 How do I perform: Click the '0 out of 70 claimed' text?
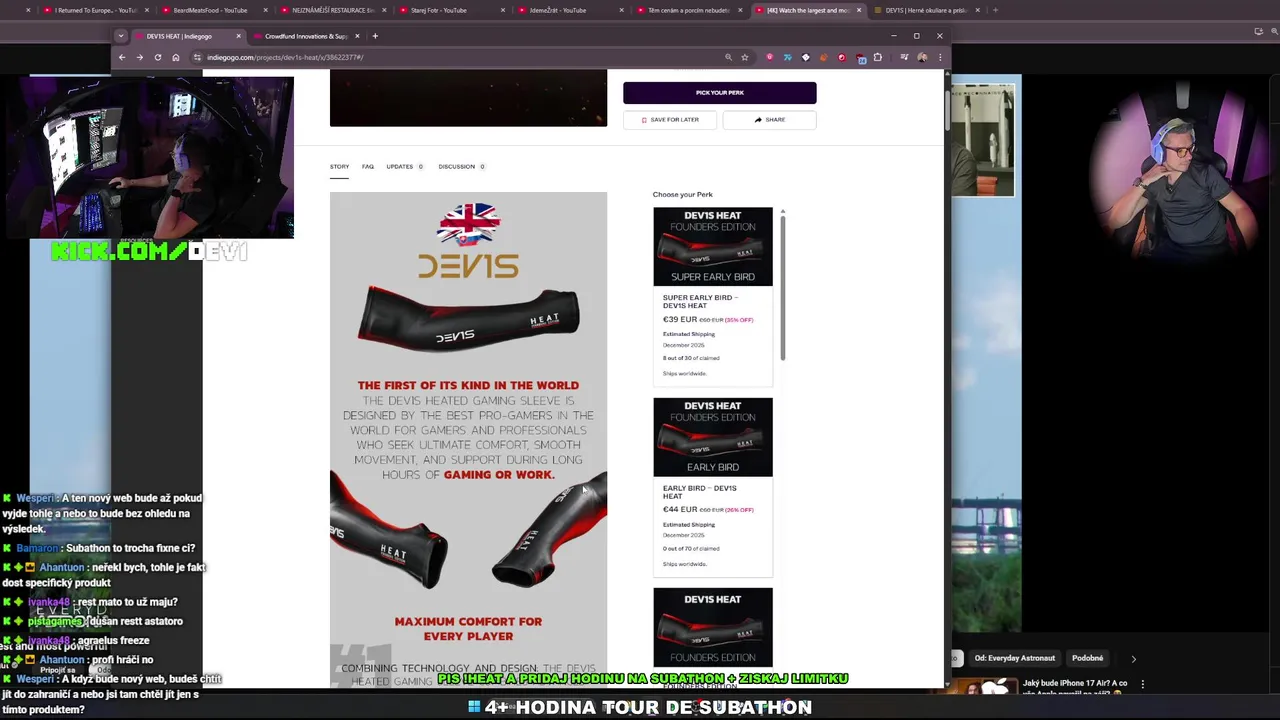click(691, 548)
